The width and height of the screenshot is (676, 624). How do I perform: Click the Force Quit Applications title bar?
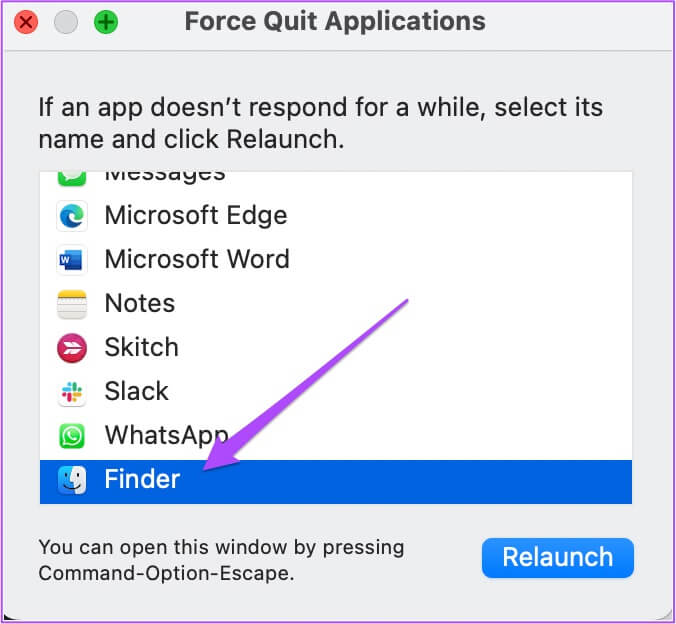(x=335, y=22)
